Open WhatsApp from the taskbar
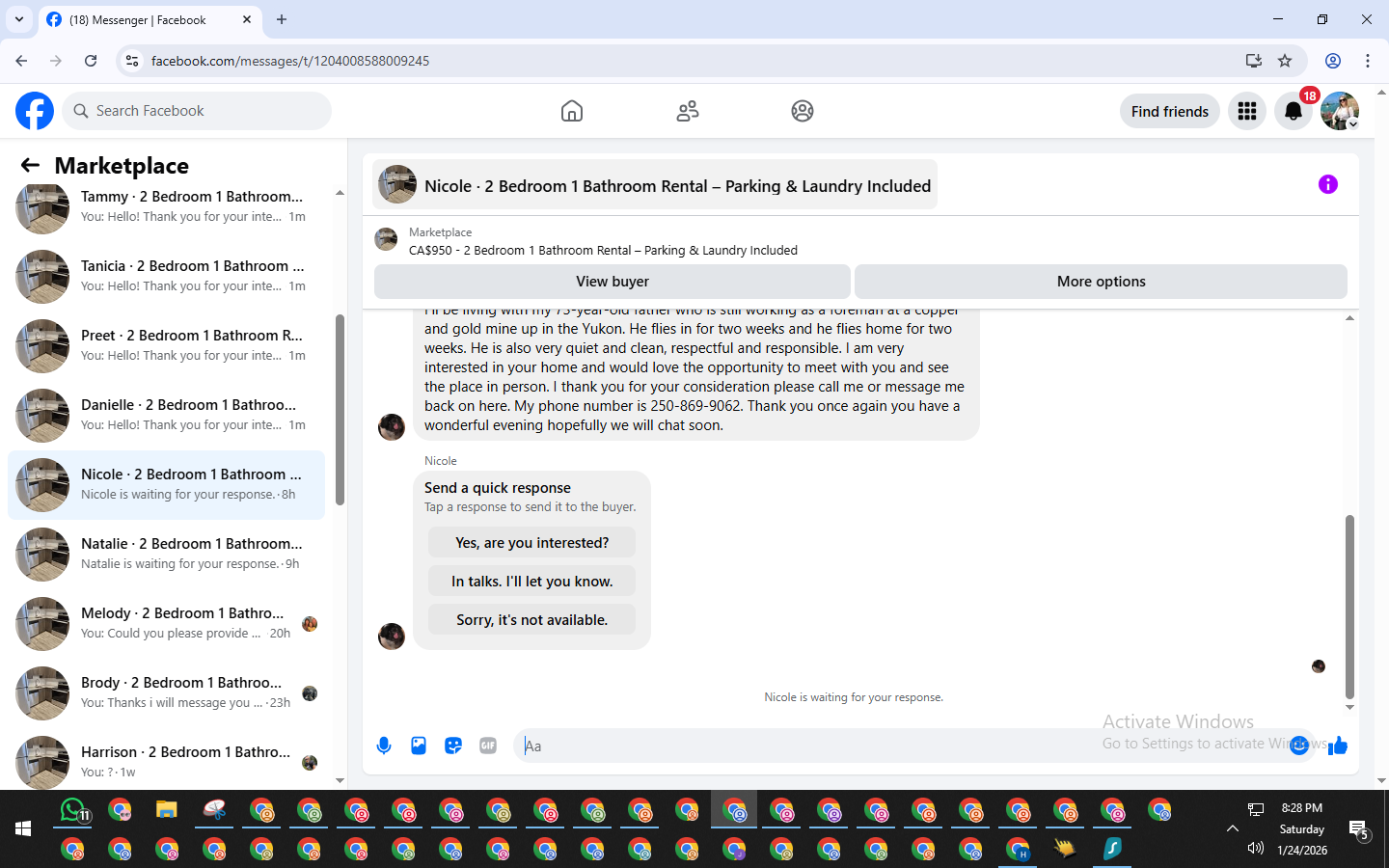The image size is (1389, 868). (x=74, y=811)
